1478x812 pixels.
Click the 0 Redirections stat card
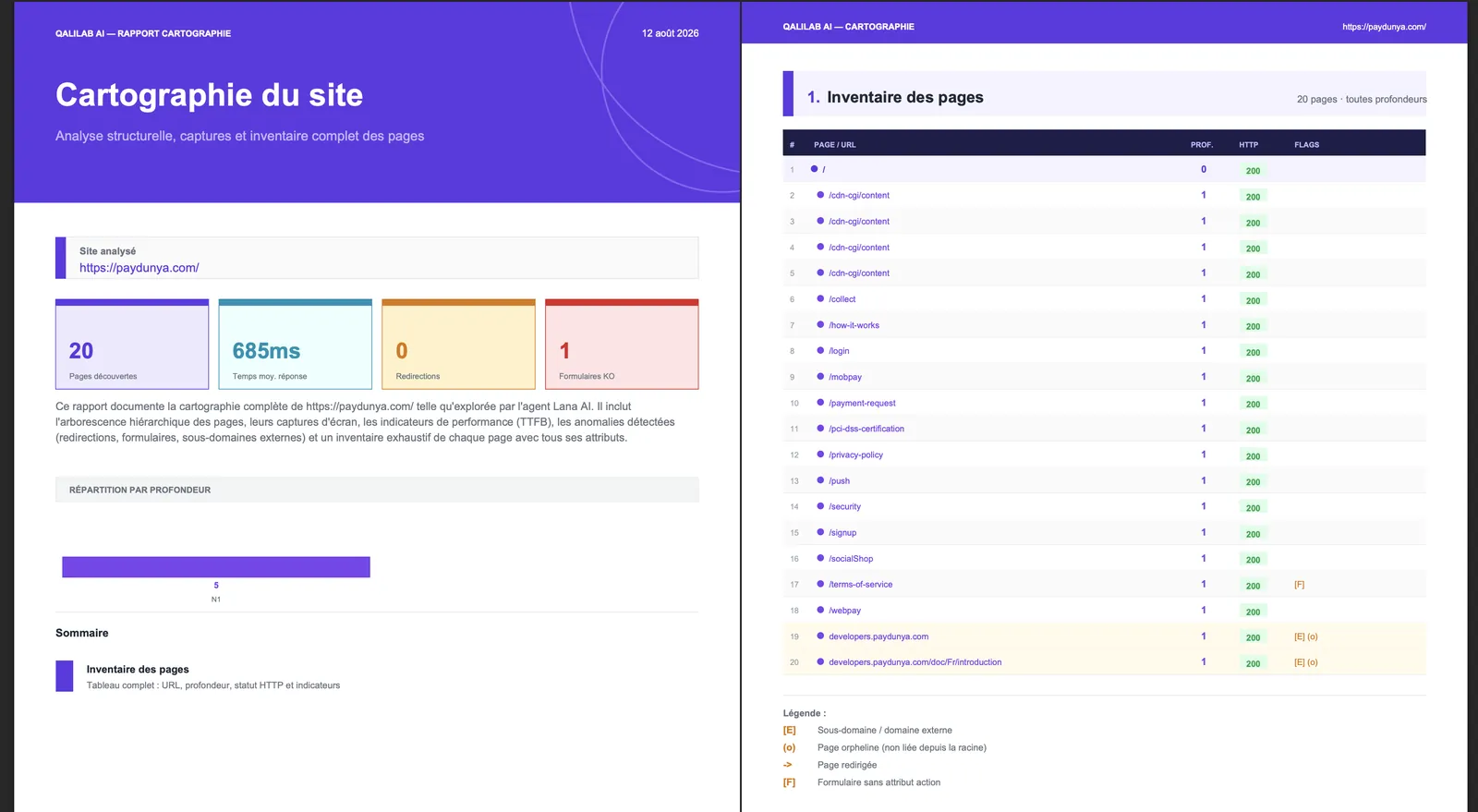point(458,345)
